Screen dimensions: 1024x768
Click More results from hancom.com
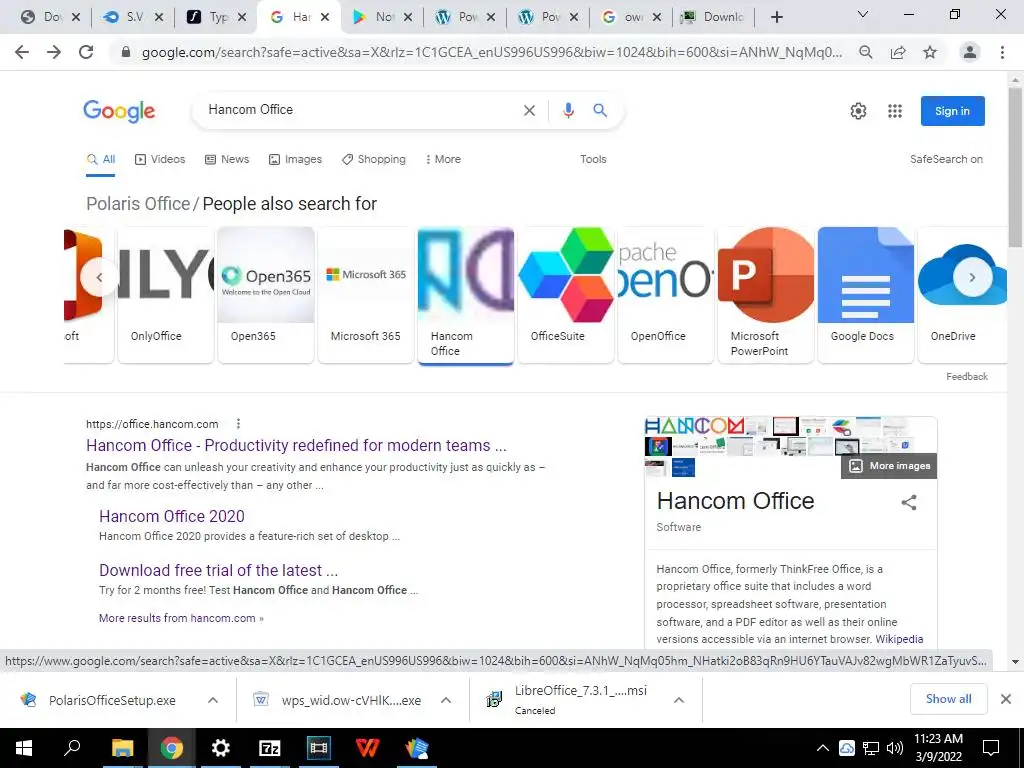pos(181,618)
